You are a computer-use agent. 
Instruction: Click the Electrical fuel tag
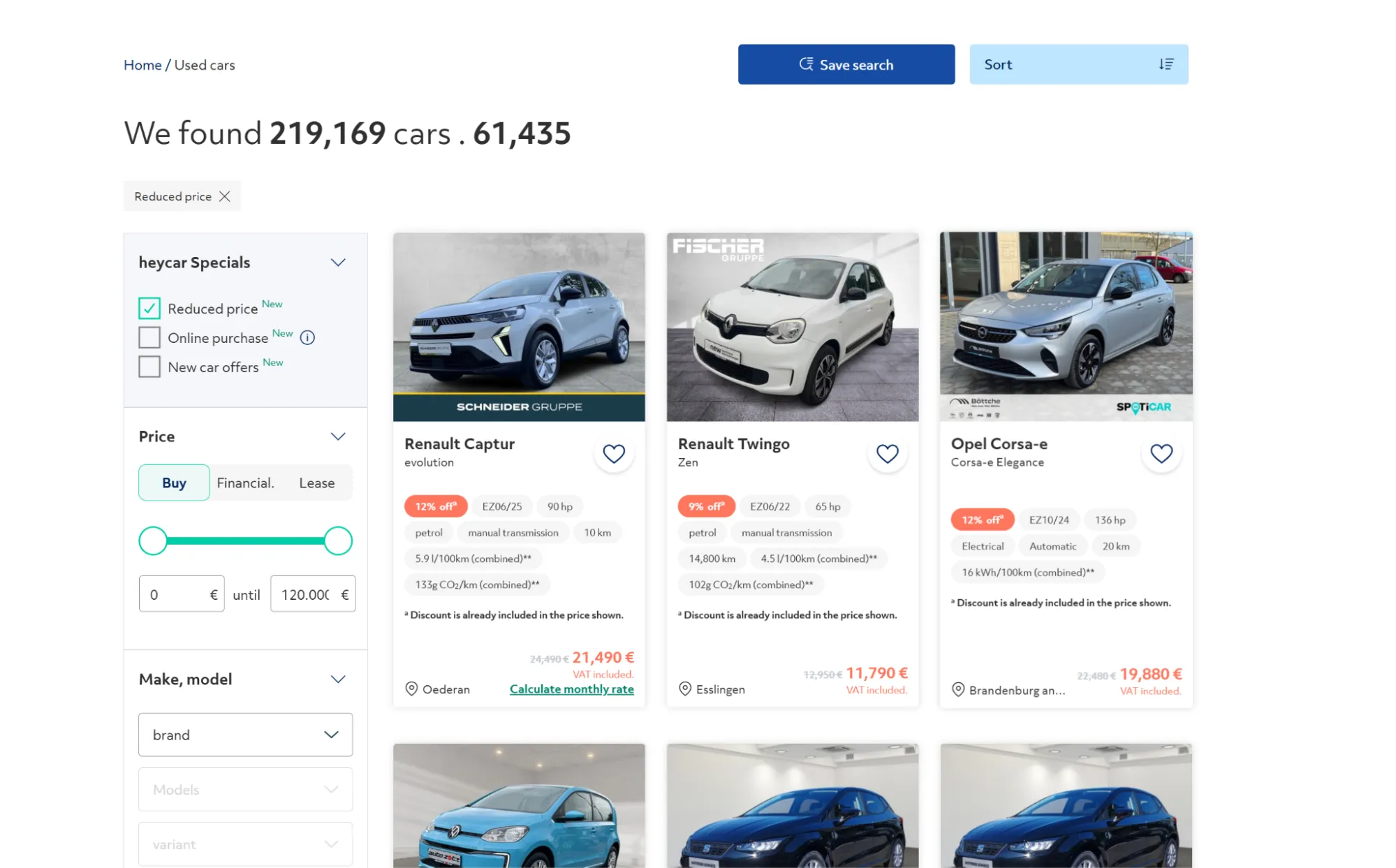pyautogui.click(x=982, y=546)
